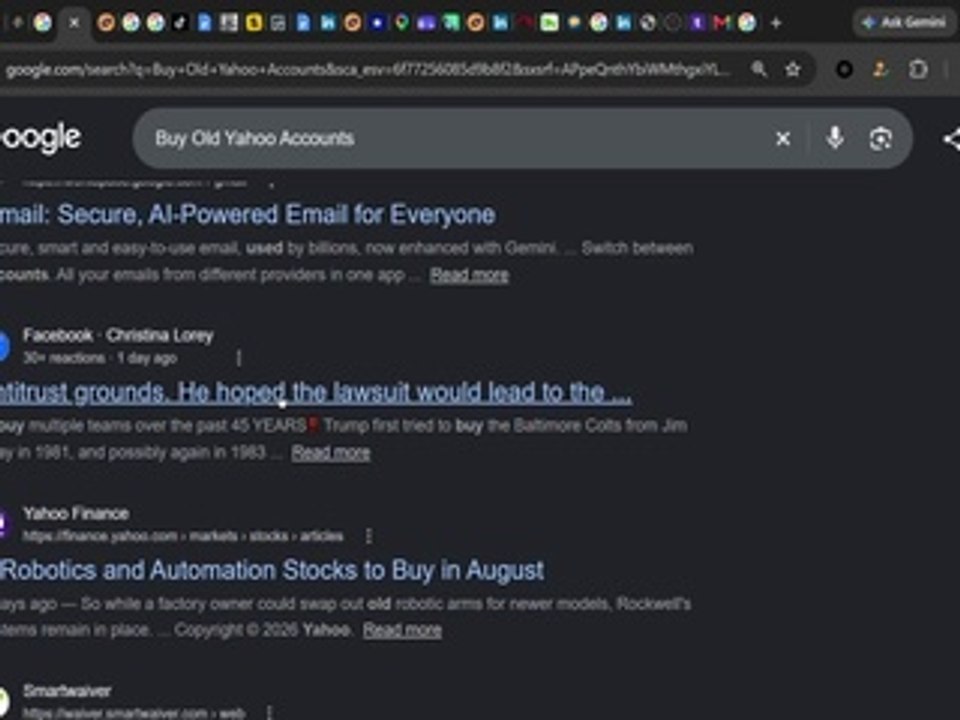Viewport: 960px width, 720px height.
Task: Click Read more under the Facebook result
Action: 331,453
